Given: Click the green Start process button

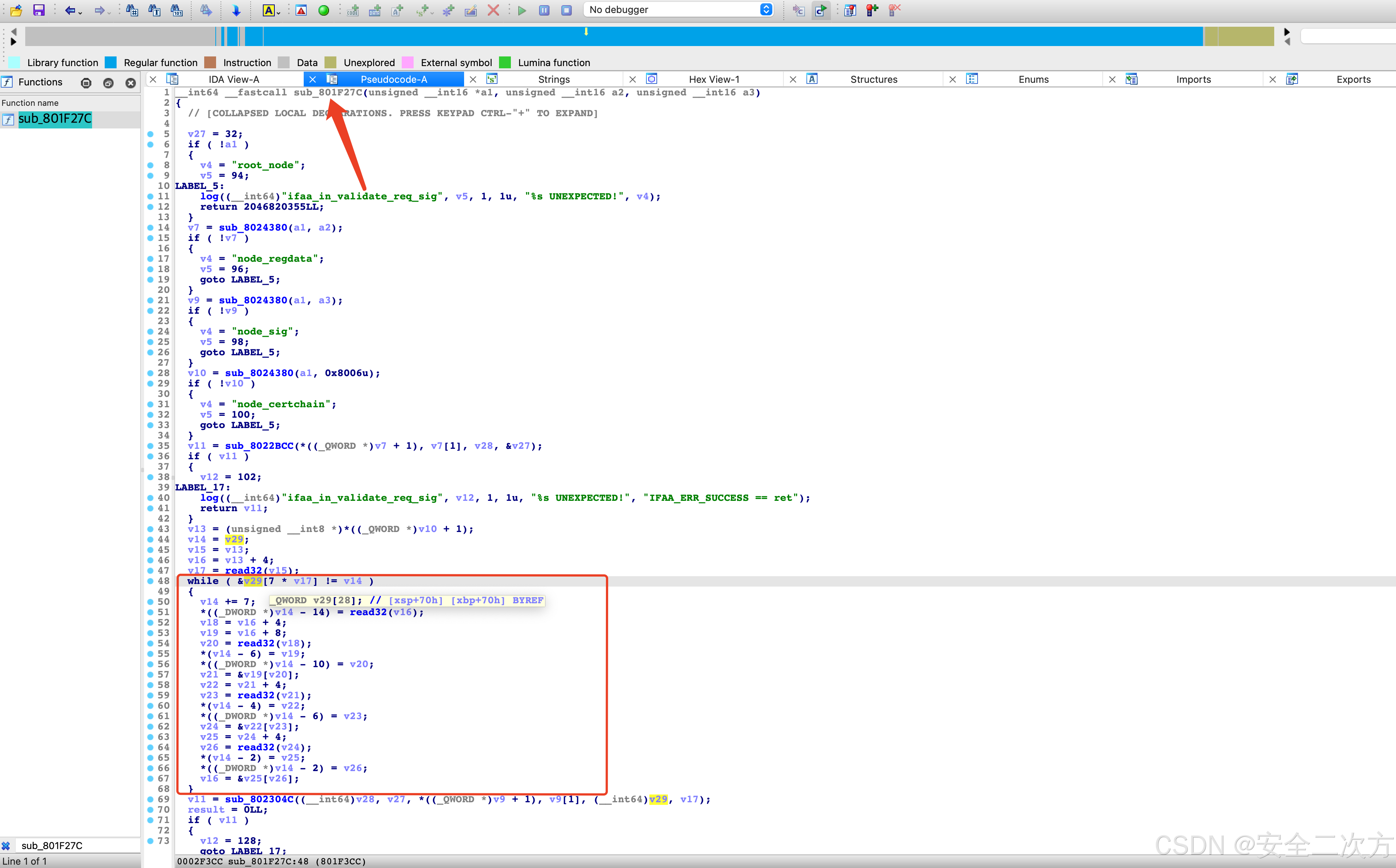Looking at the screenshot, I should coord(522,10).
